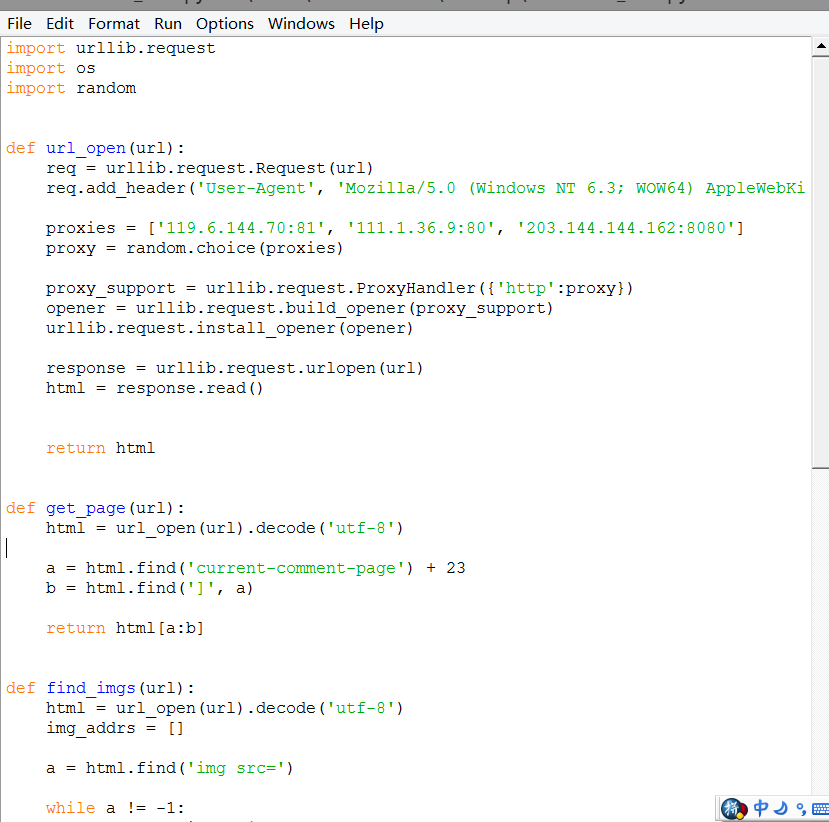Open the Run menu

click(x=168, y=23)
